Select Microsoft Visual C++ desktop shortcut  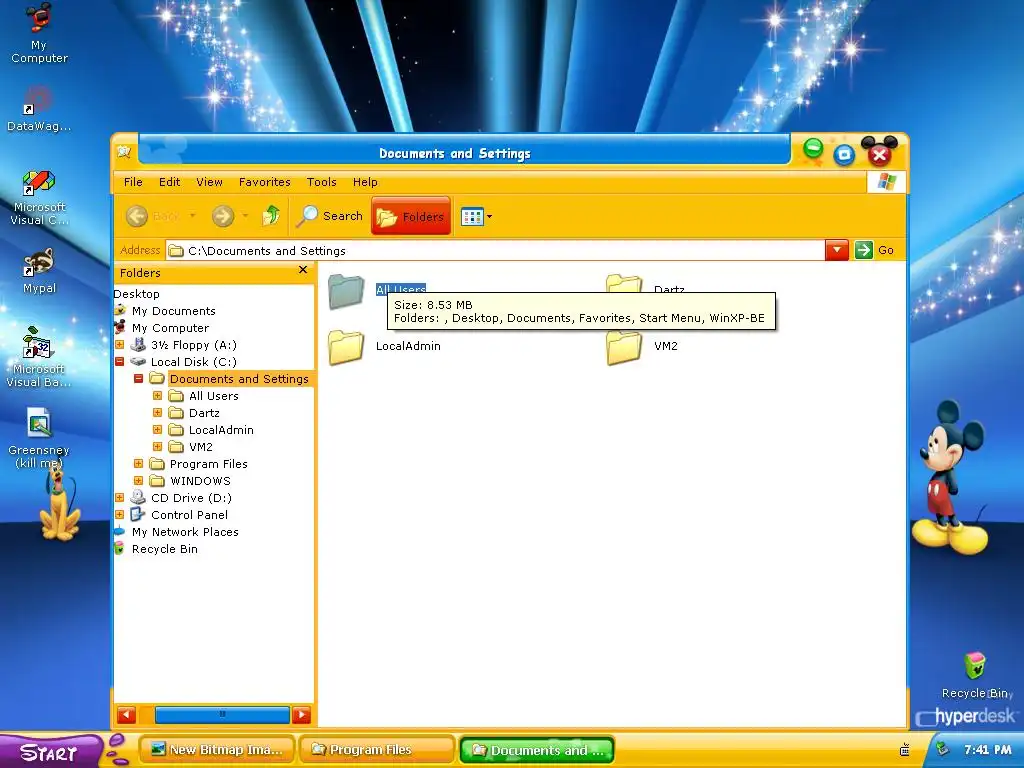pos(39,198)
